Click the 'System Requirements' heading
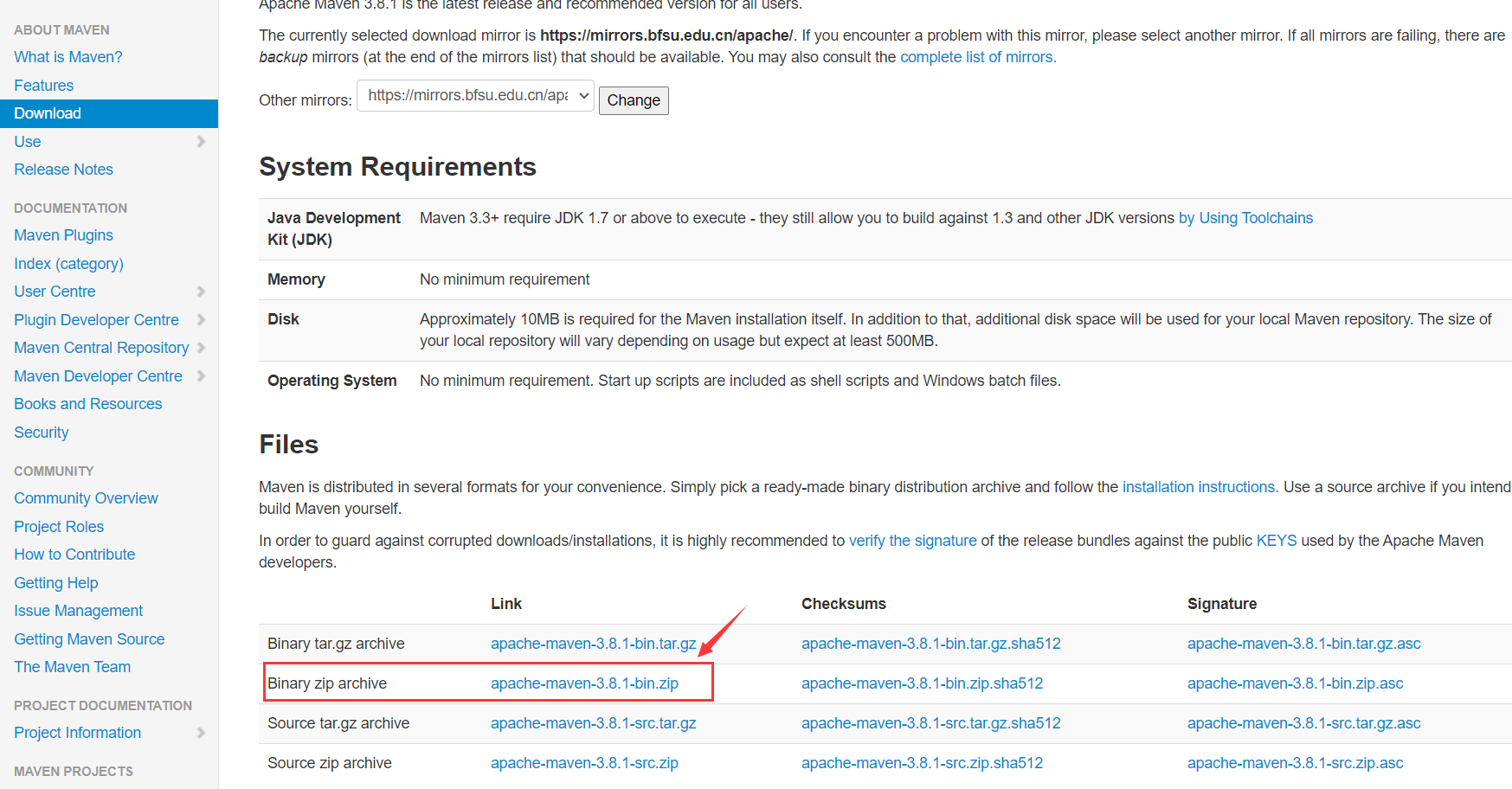 [398, 167]
